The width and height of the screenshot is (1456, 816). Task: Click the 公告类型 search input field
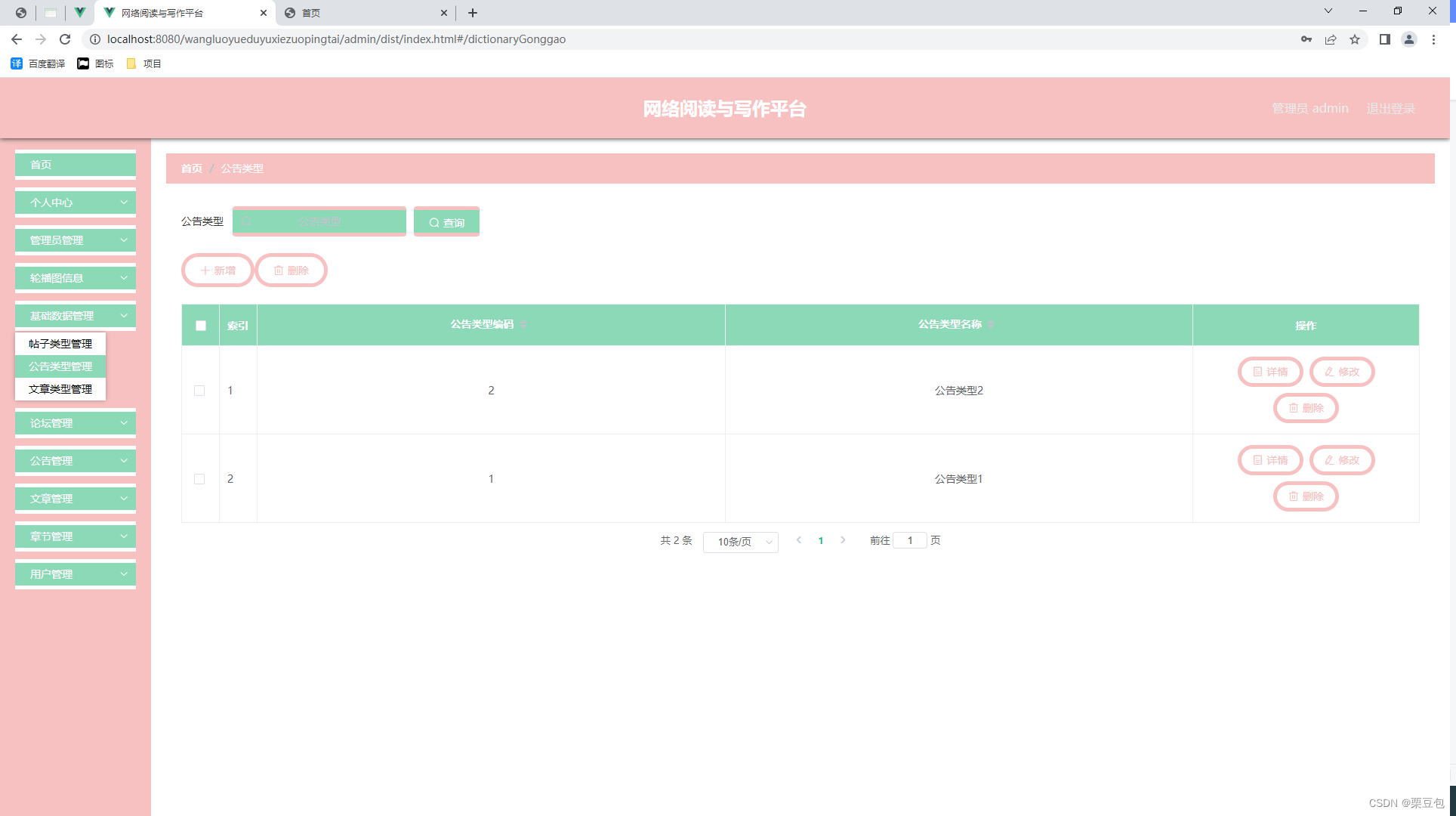319,221
